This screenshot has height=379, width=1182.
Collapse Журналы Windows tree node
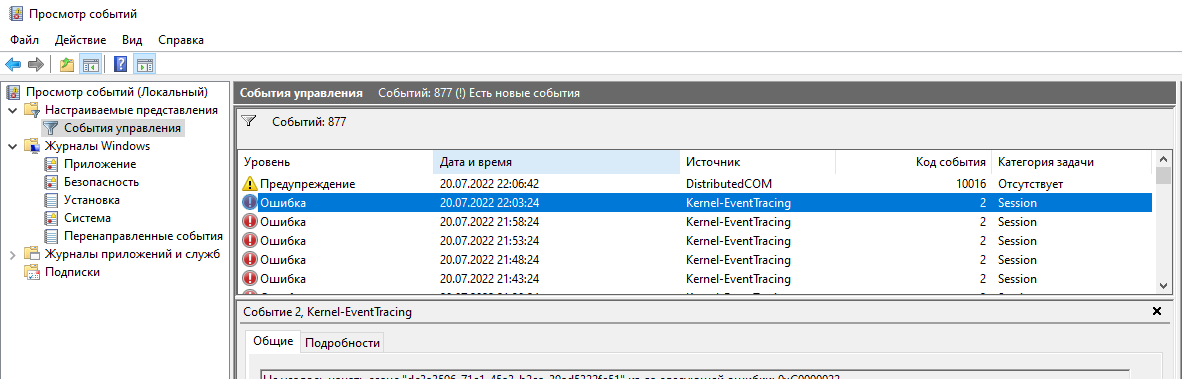pyautogui.click(x=12, y=146)
